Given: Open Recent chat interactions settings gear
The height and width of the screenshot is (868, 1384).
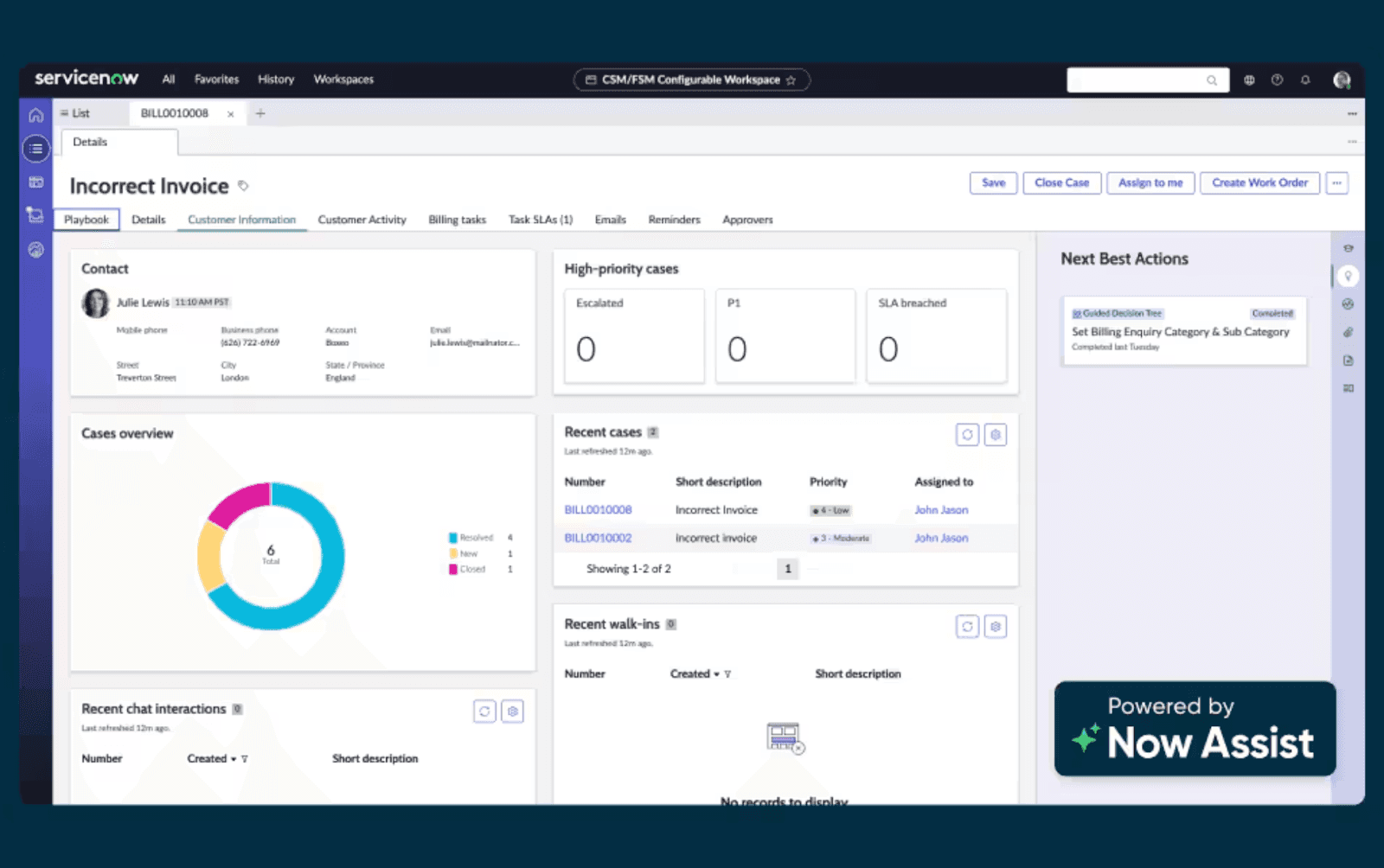Looking at the screenshot, I should [x=513, y=712].
